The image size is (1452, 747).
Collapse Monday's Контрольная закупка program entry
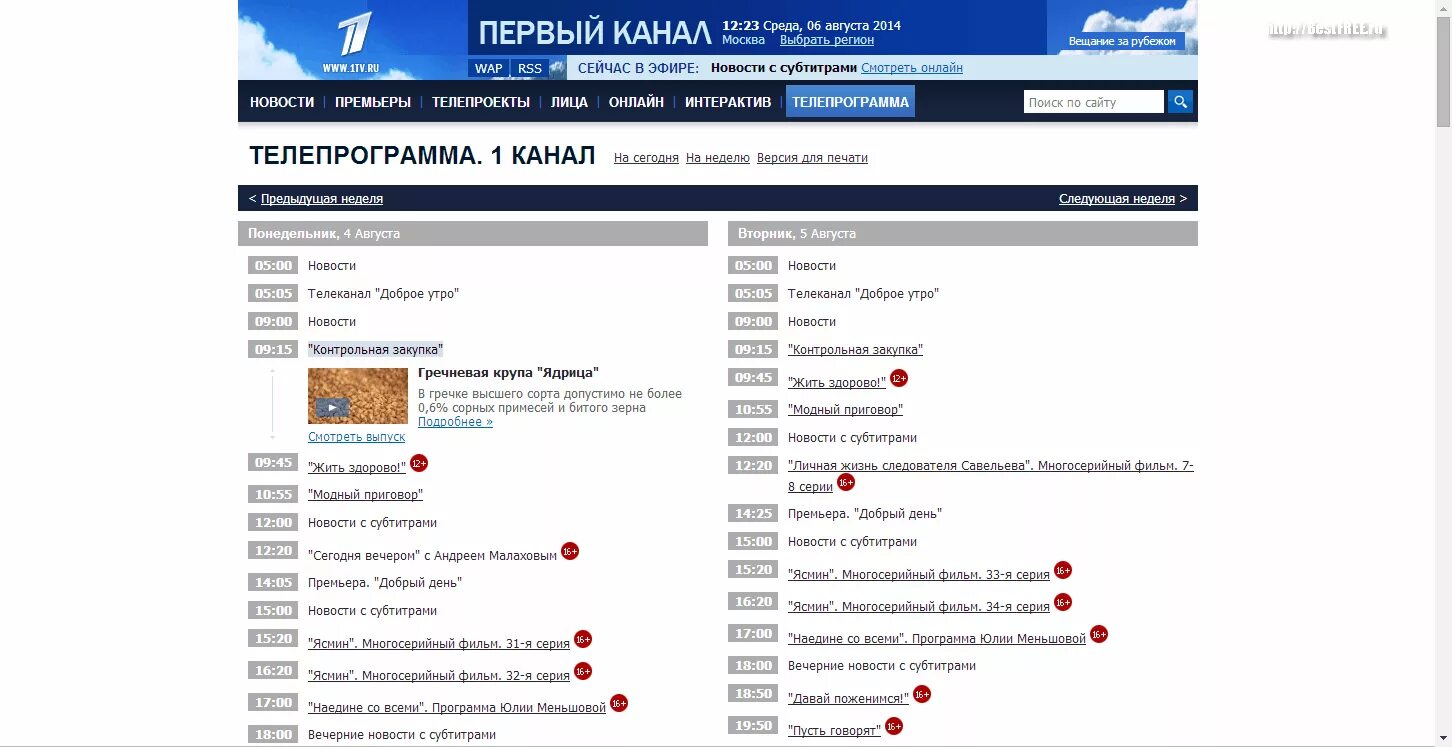(375, 349)
